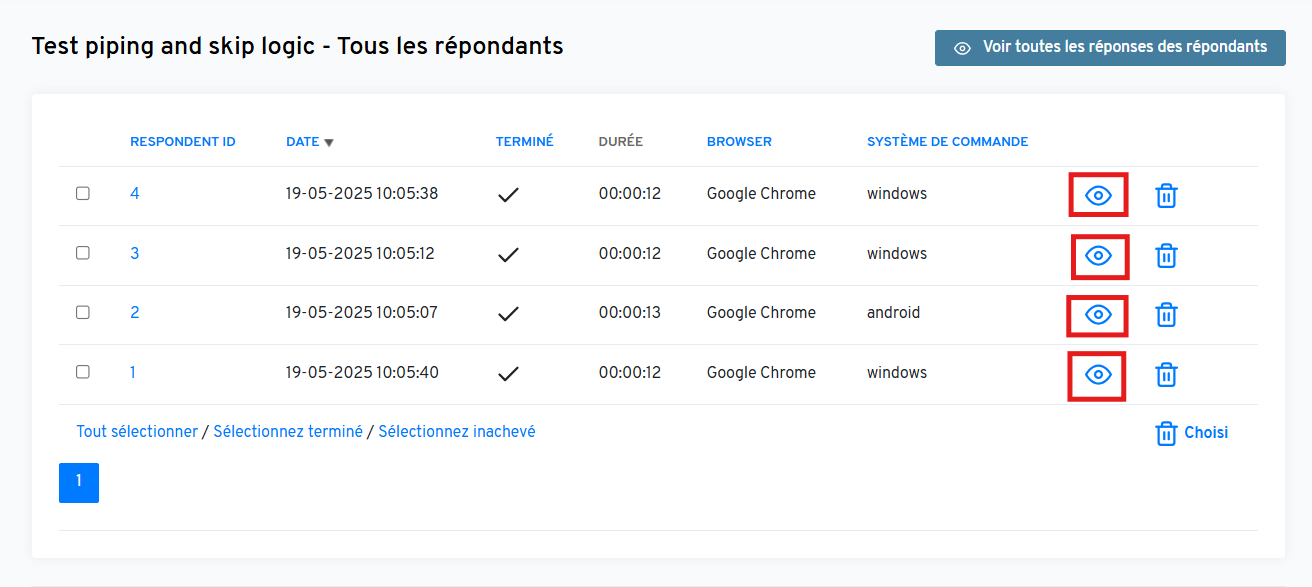The width and height of the screenshot is (1312, 587).
Task: Select respondent 3 checkbox
Action: 83,253
